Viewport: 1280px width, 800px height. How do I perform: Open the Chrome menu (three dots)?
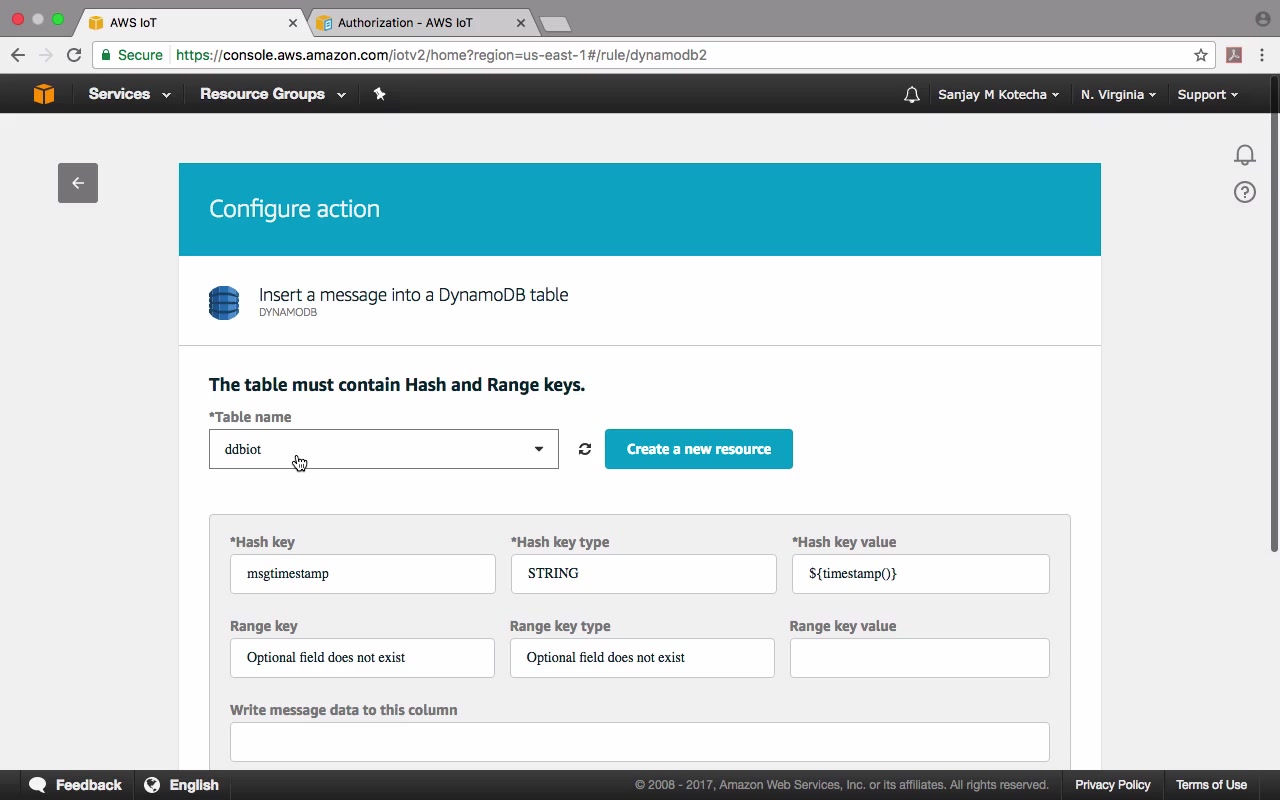pyautogui.click(x=1262, y=55)
